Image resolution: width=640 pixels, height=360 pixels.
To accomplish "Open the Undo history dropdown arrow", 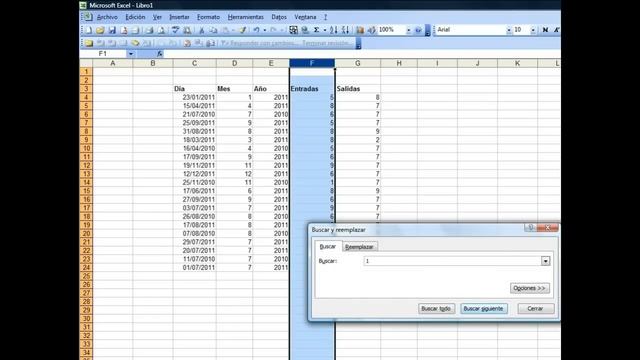I will coord(264,30).
